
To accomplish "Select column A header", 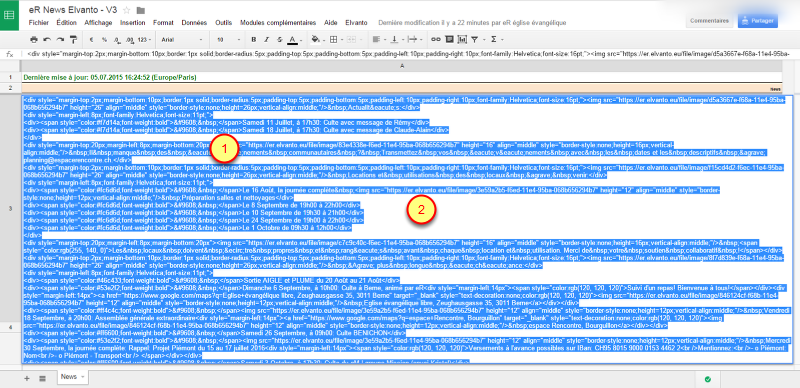I will (402, 66).
